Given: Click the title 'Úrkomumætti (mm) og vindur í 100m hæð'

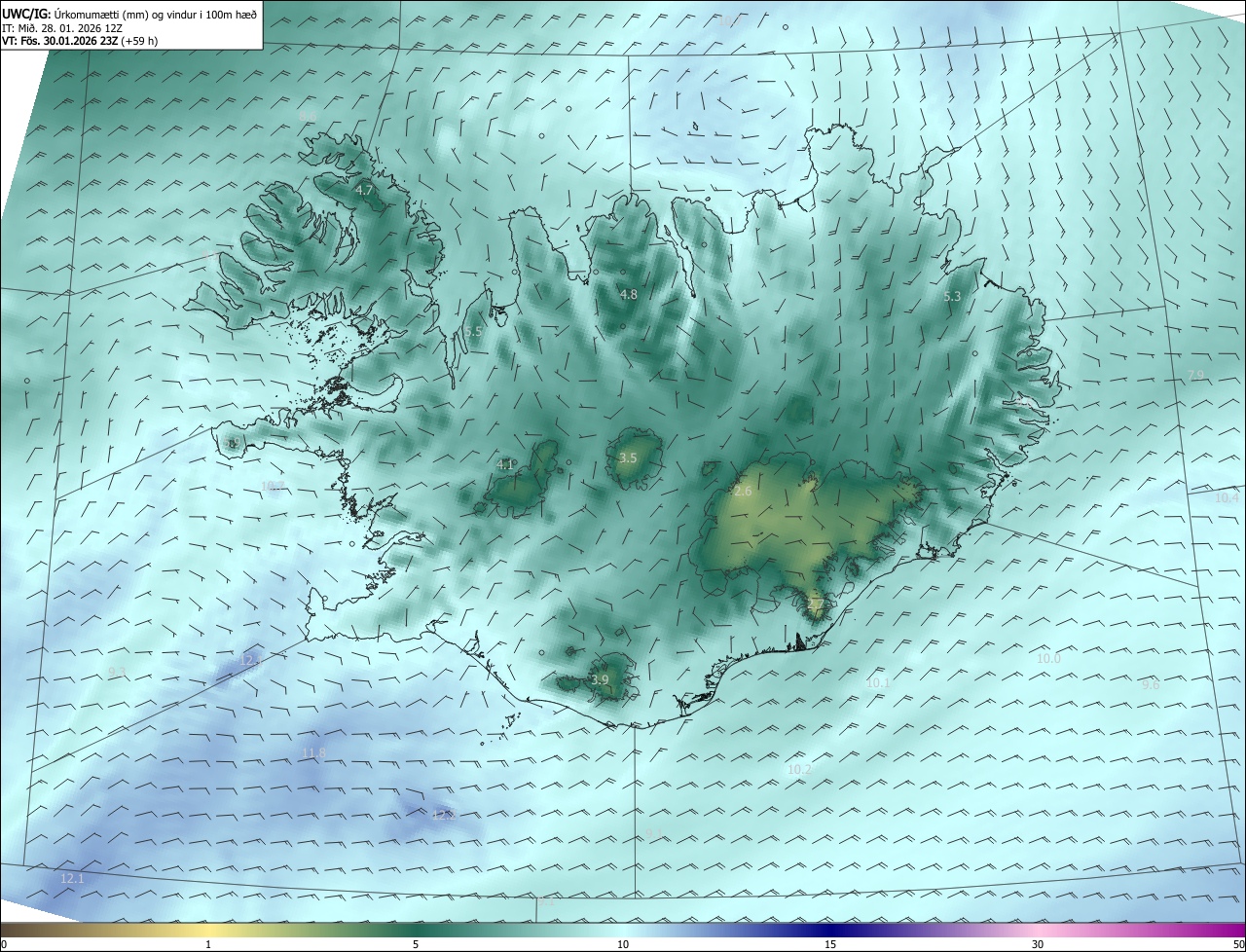Looking at the screenshot, I should coord(155,14).
